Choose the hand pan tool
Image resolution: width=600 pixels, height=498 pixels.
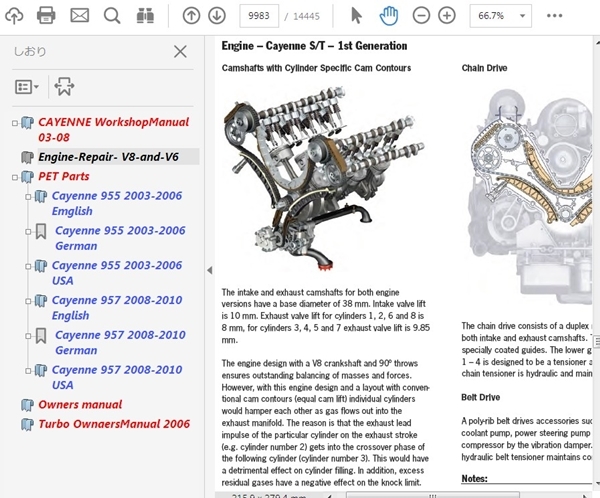(x=389, y=16)
